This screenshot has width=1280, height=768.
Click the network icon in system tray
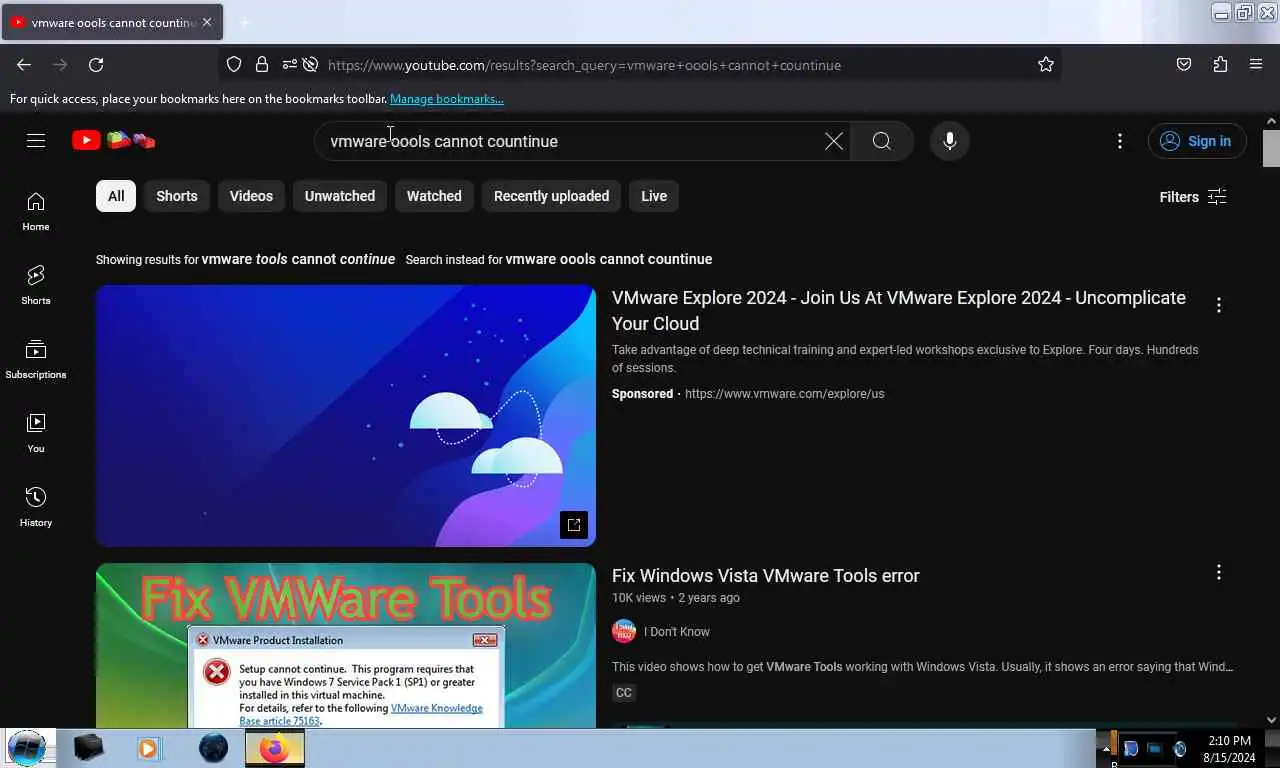[x=1154, y=749]
